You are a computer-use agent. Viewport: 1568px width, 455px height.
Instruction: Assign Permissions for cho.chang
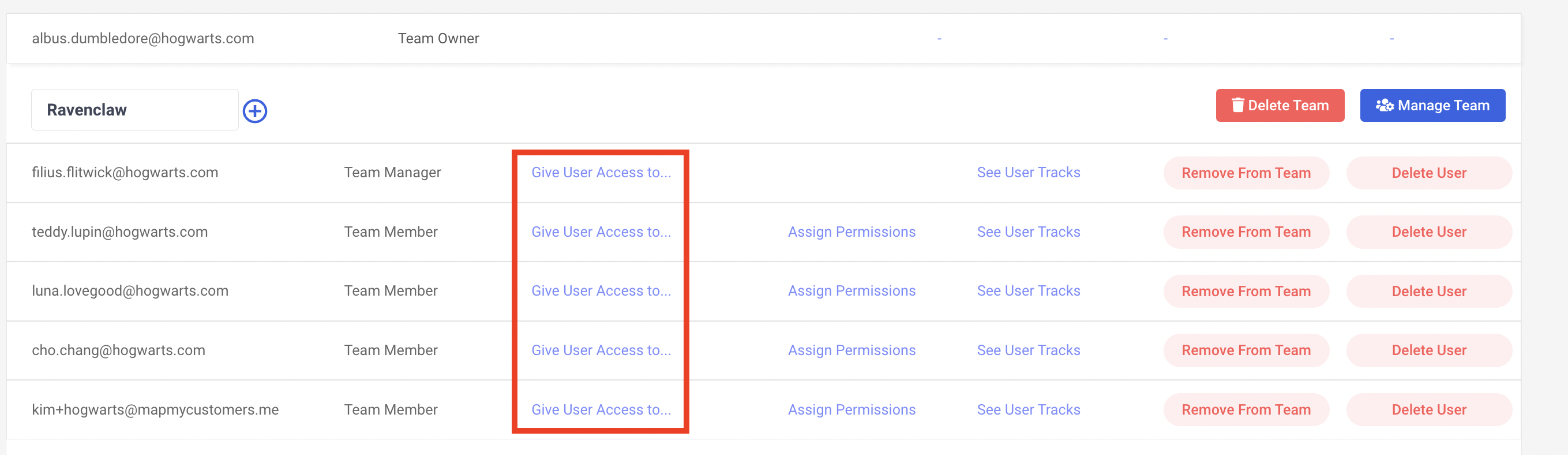click(851, 350)
